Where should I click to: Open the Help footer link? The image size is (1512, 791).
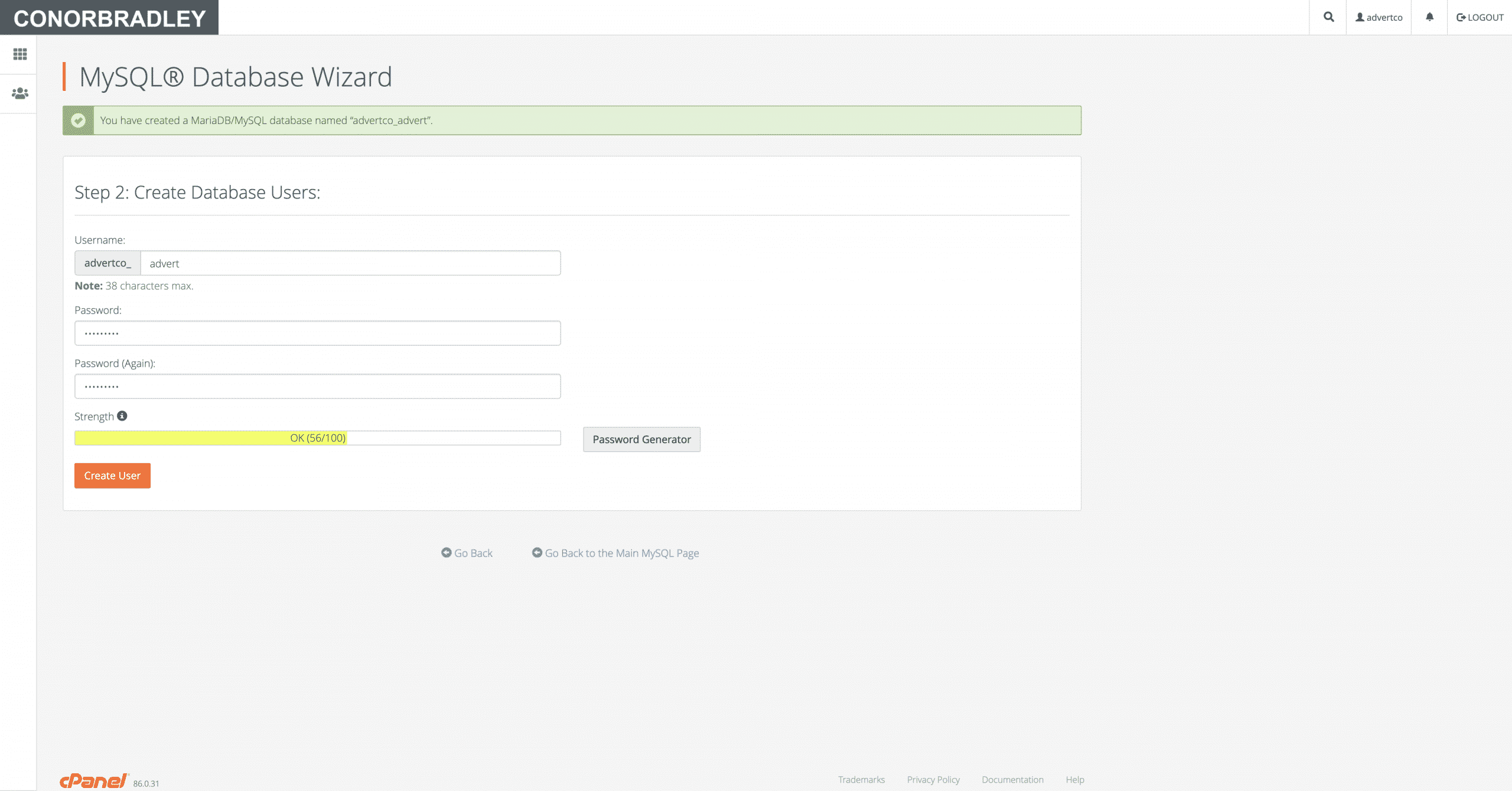point(1075,780)
